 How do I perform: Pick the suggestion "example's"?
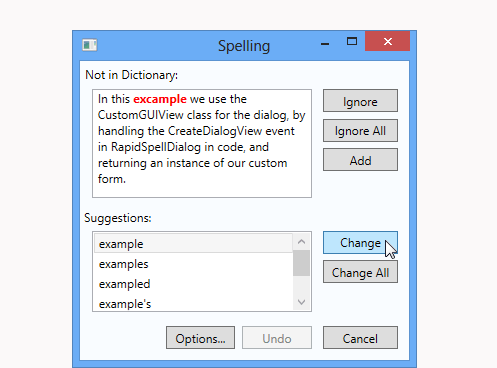pos(193,303)
